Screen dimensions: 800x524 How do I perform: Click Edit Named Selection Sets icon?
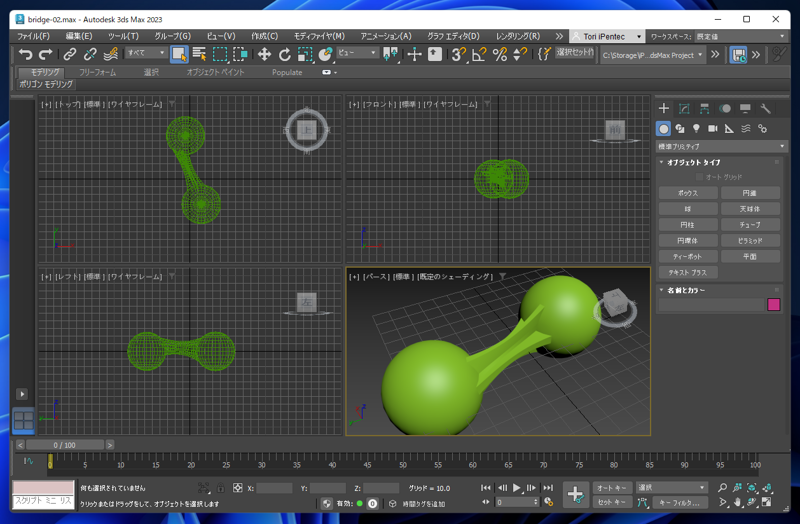[544, 54]
